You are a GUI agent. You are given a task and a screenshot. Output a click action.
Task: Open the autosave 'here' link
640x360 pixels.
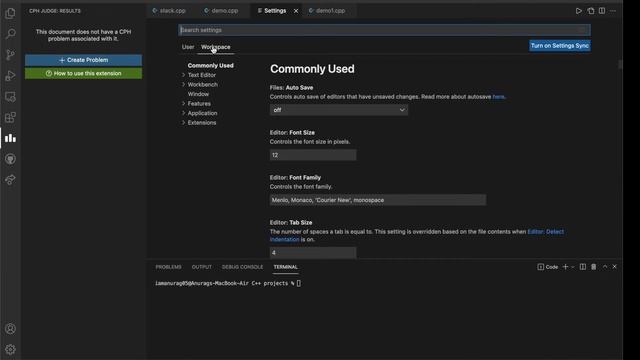coord(499,97)
